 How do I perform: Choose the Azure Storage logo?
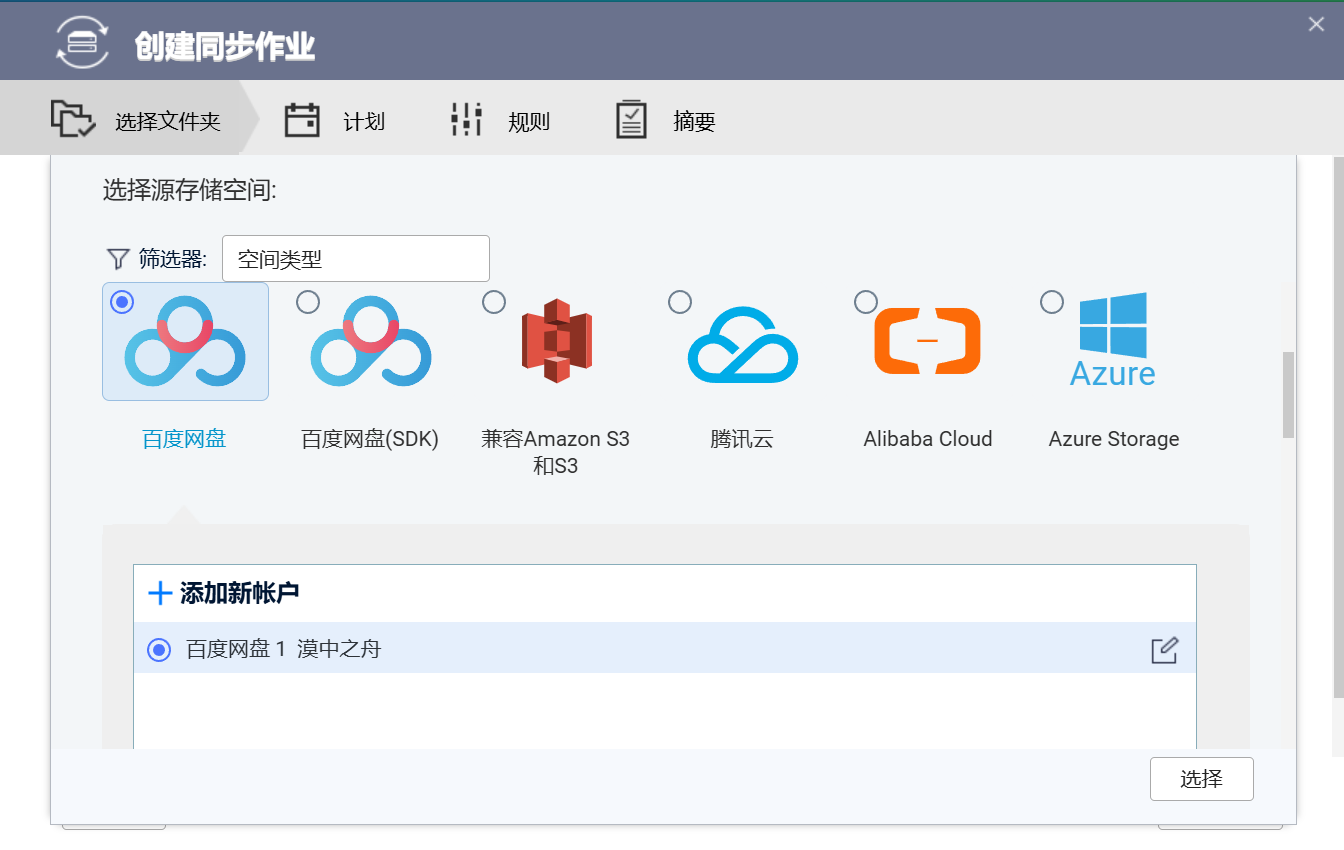click(1113, 340)
